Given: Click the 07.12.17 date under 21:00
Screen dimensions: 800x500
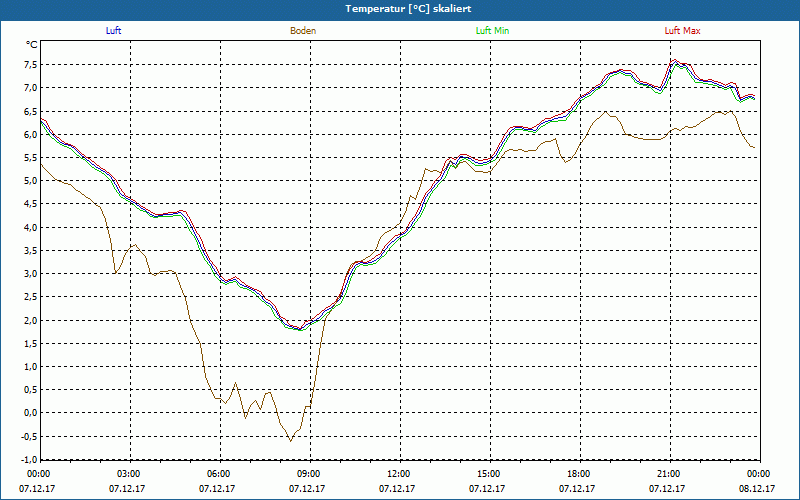Looking at the screenshot, I should click(667, 488).
